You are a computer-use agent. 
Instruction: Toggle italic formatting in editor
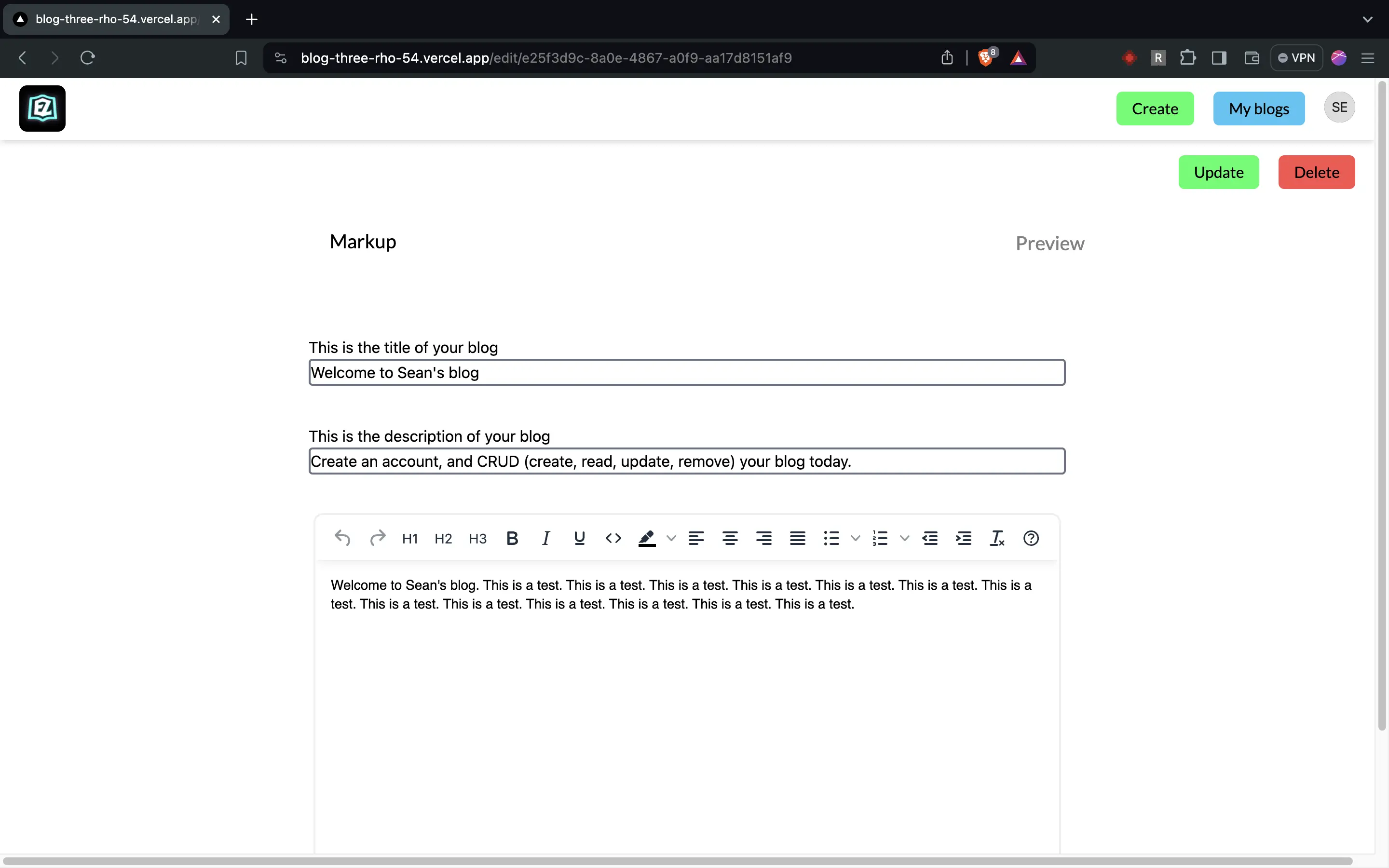(545, 538)
